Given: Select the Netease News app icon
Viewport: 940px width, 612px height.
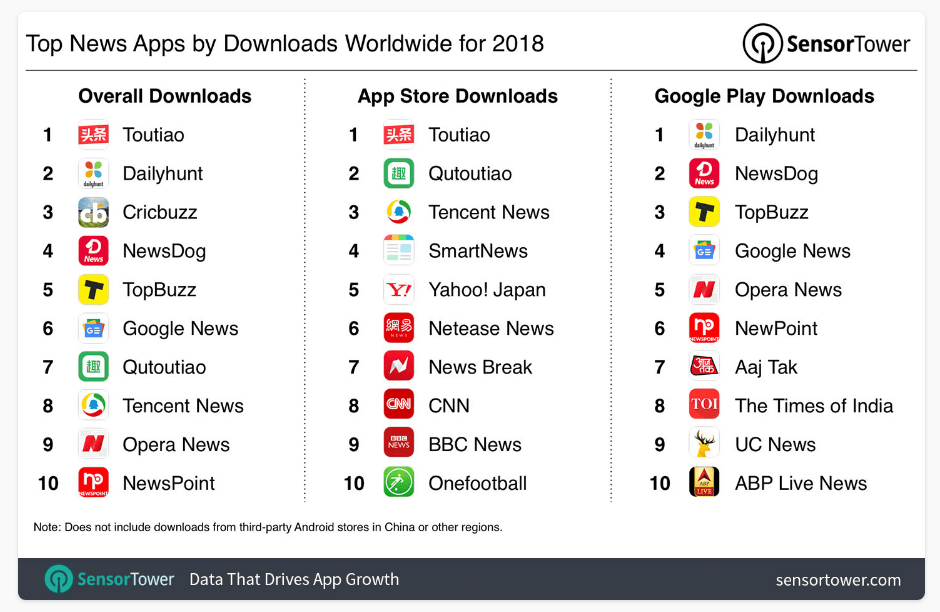Looking at the screenshot, I should pyautogui.click(x=399, y=328).
